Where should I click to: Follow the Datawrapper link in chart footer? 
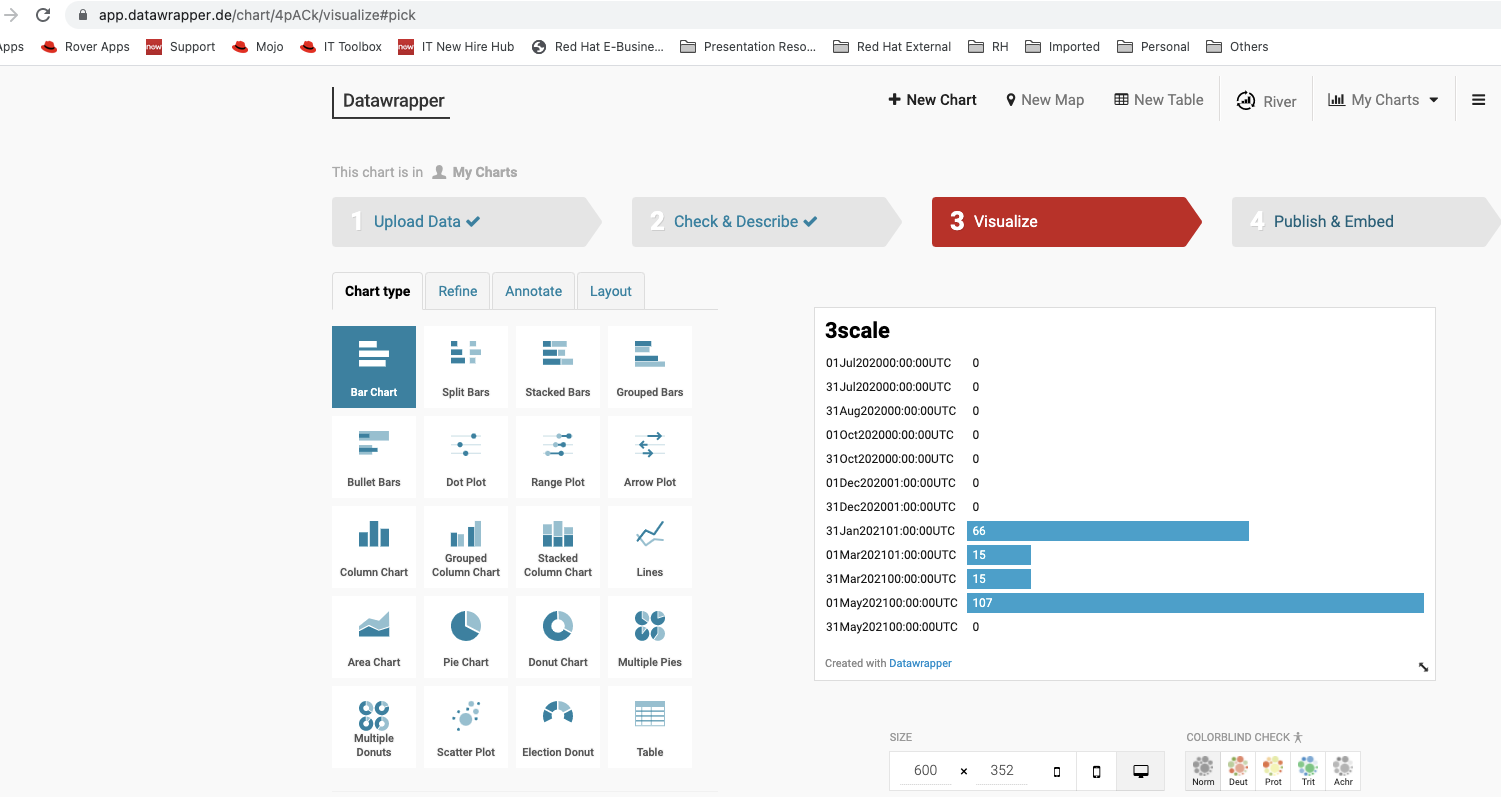coord(920,663)
